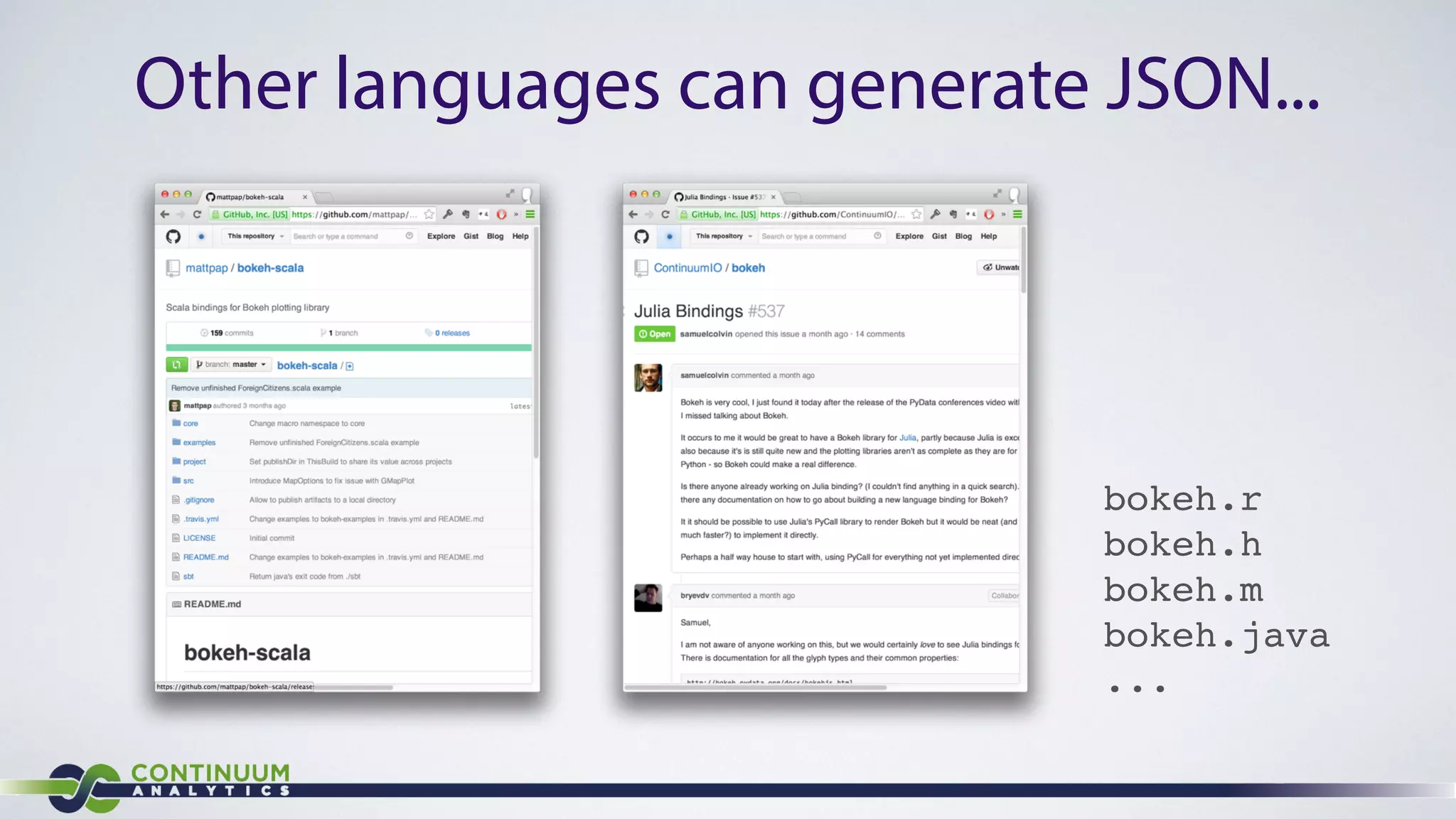Open the src folder
This screenshot has height=819, width=1456.
[188, 481]
